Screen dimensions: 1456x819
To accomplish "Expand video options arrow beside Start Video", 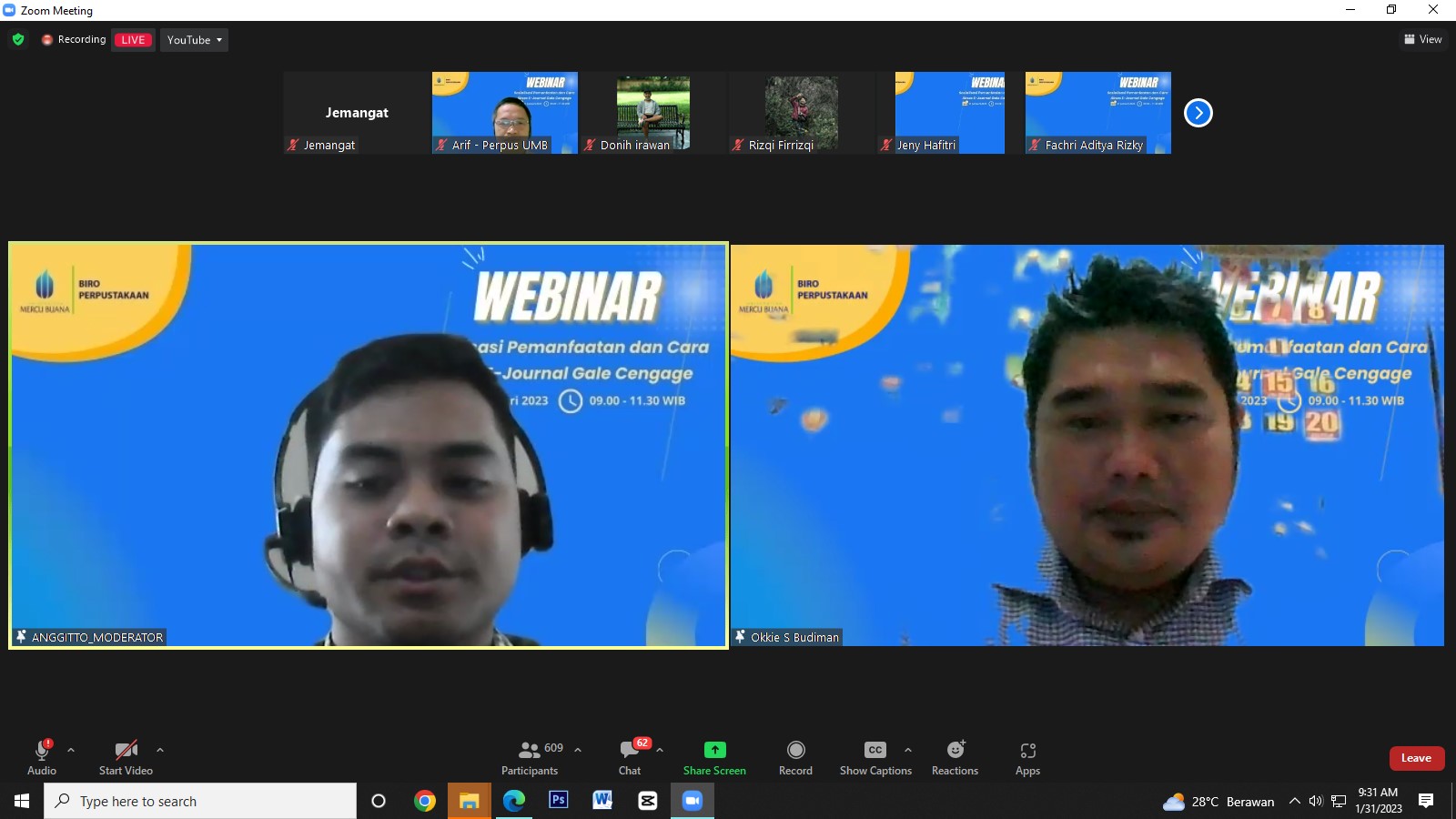I will (x=160, y=750).
